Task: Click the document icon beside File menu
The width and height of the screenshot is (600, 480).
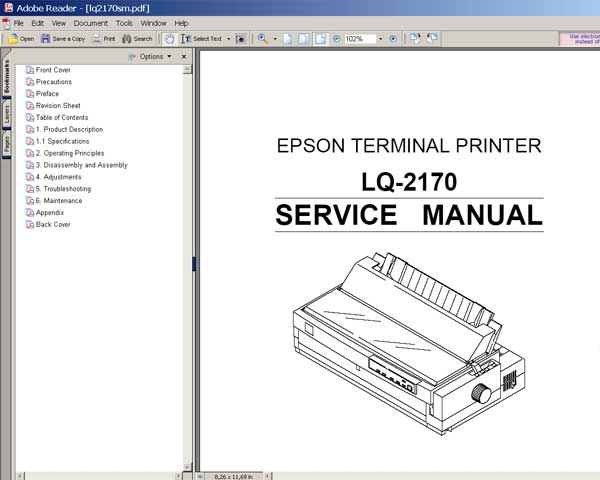Action: [x=6, y=24]
